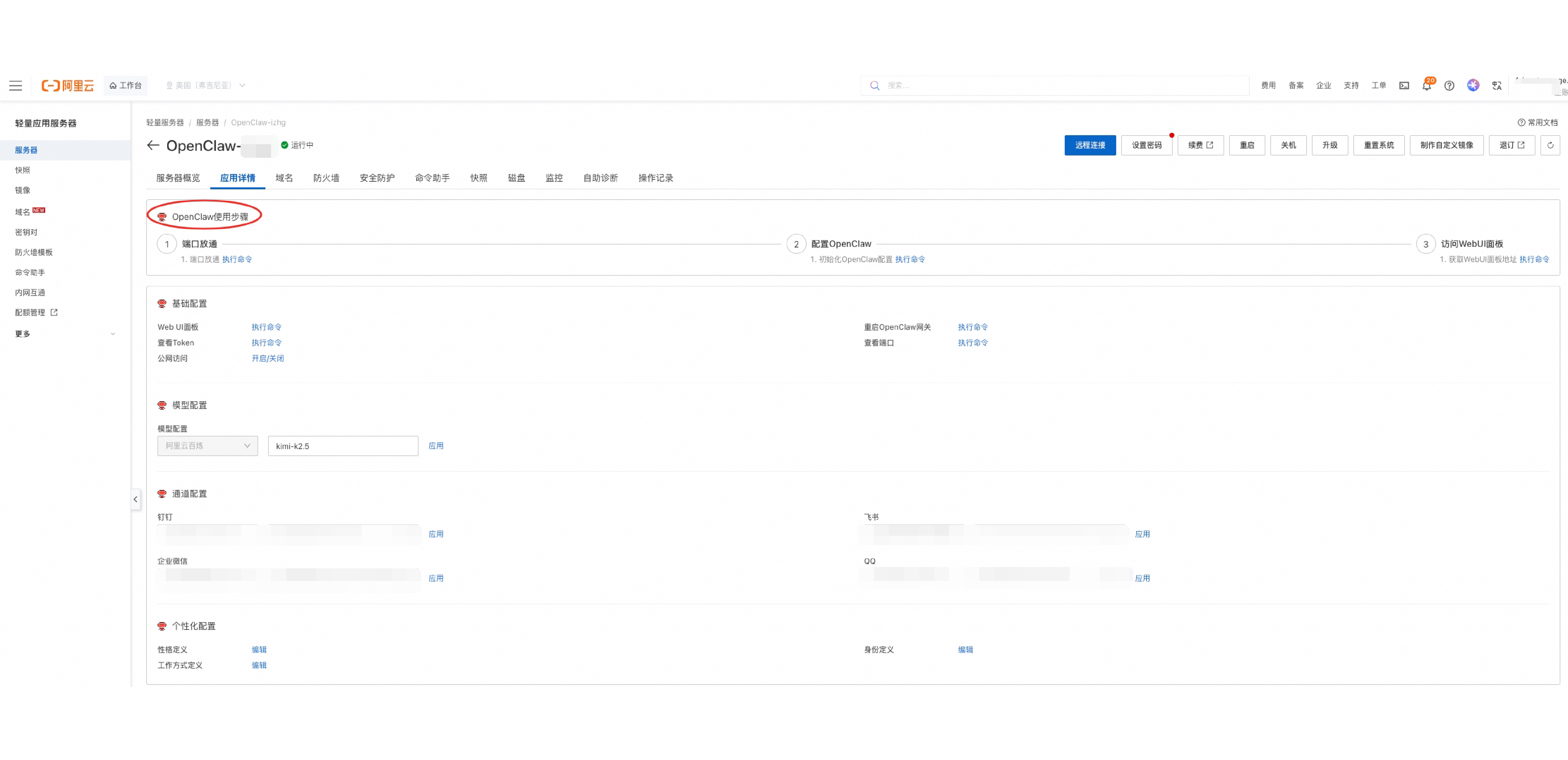Click the refresh icon button

point(1550,145)
